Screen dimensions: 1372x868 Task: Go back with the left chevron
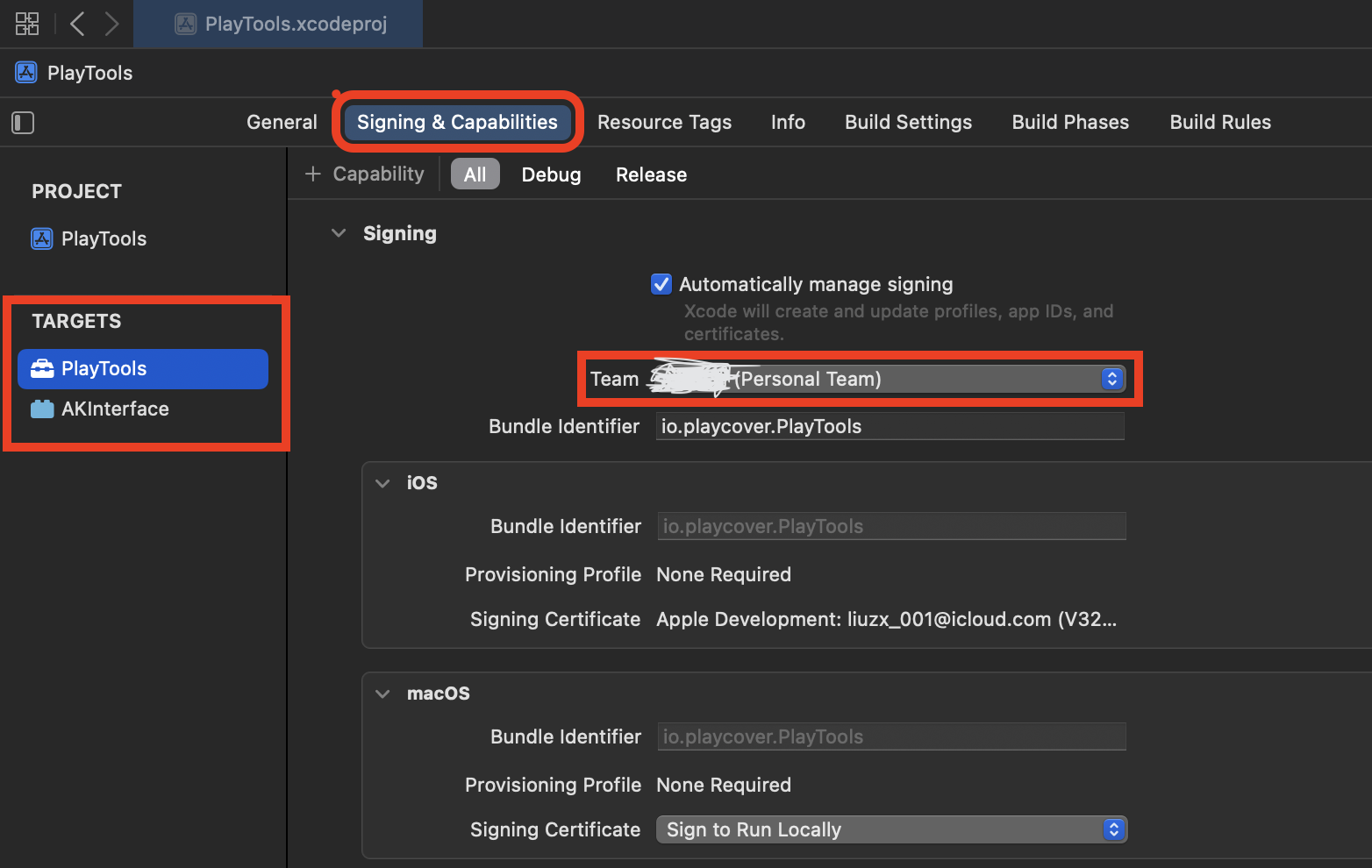[x=77, y=24]
